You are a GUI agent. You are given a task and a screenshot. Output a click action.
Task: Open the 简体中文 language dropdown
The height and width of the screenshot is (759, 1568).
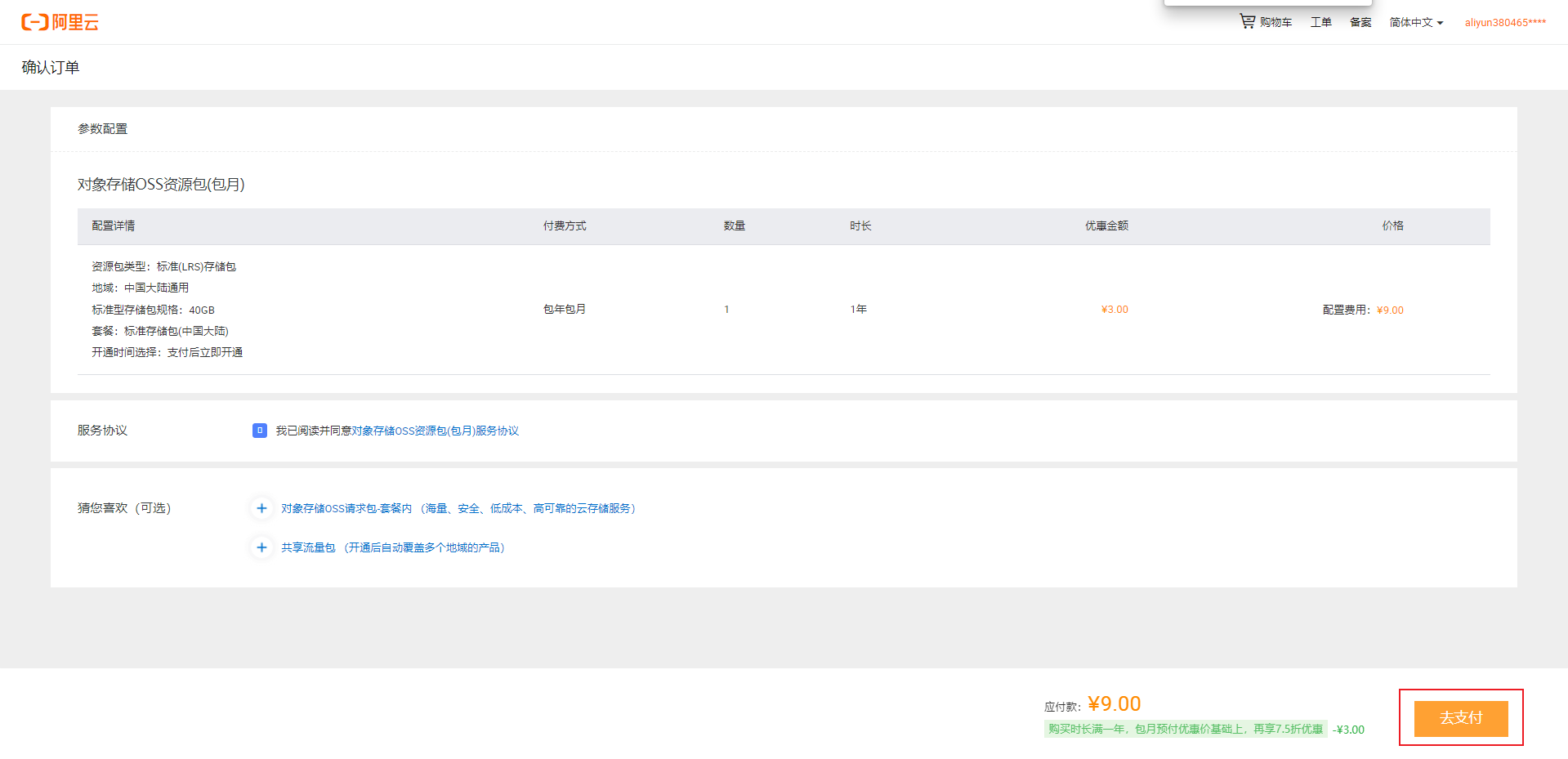click(x=1413, y=22)
